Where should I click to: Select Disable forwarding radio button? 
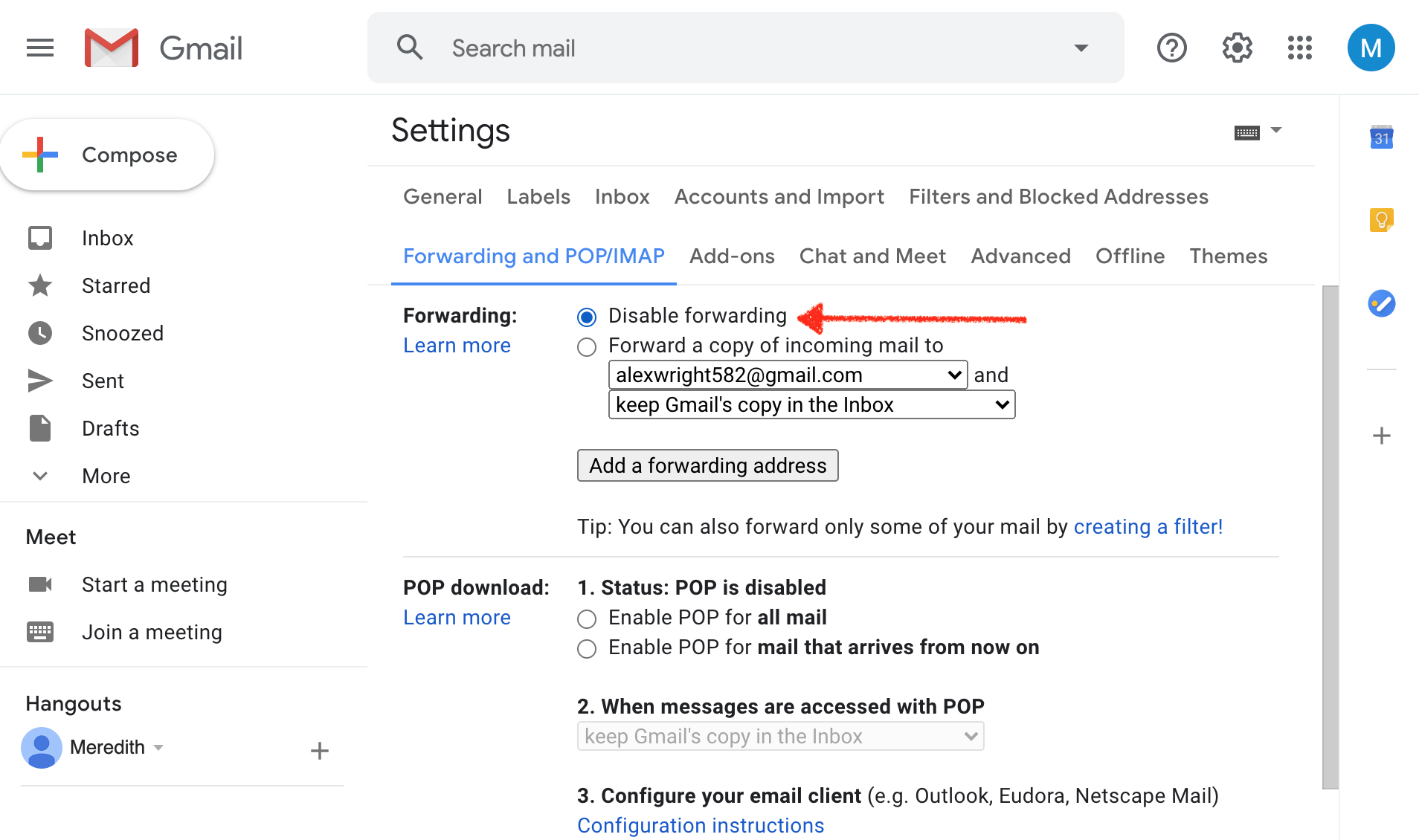[587, 317]
